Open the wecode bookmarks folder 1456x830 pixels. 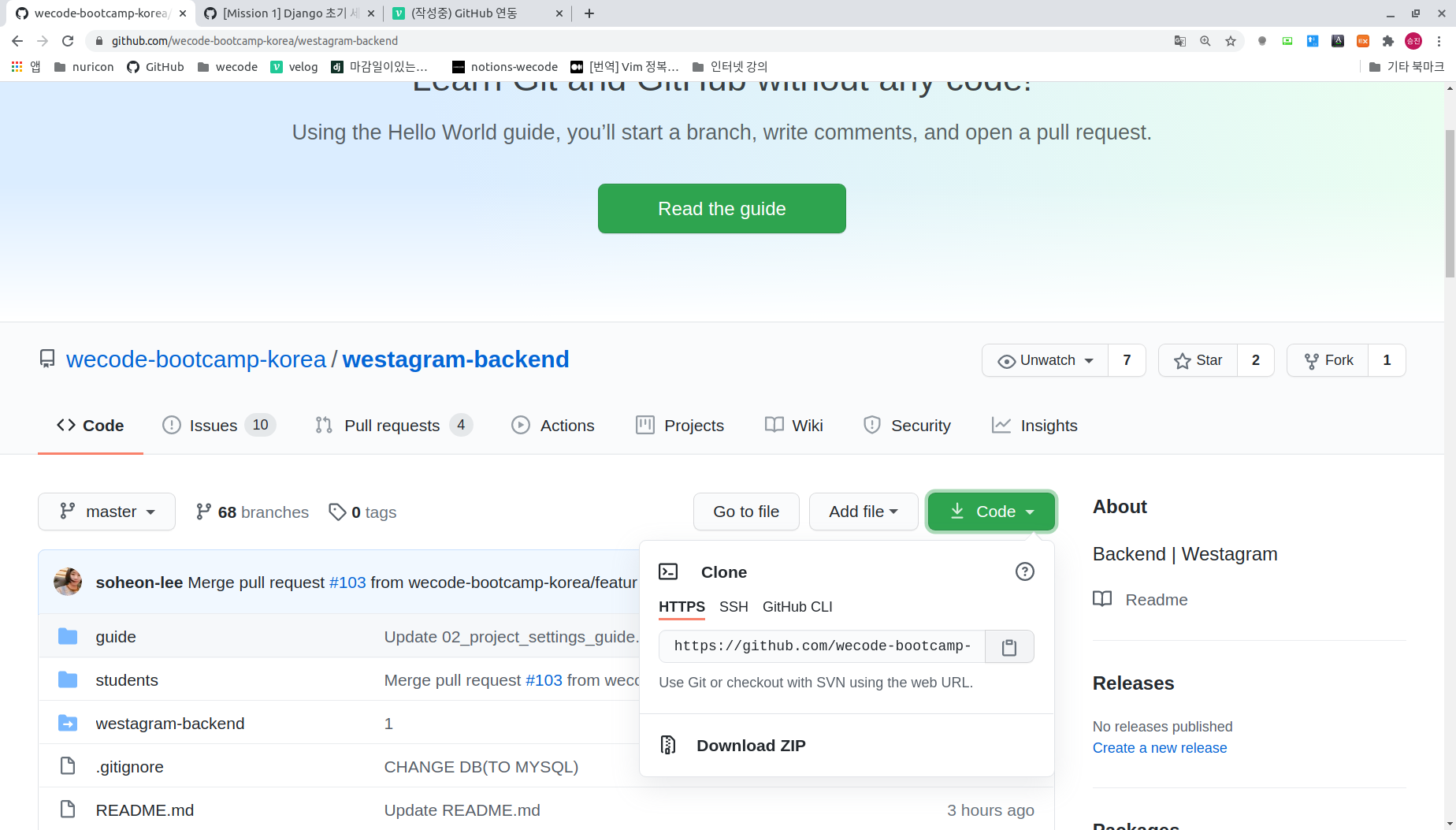pos(227,67)
